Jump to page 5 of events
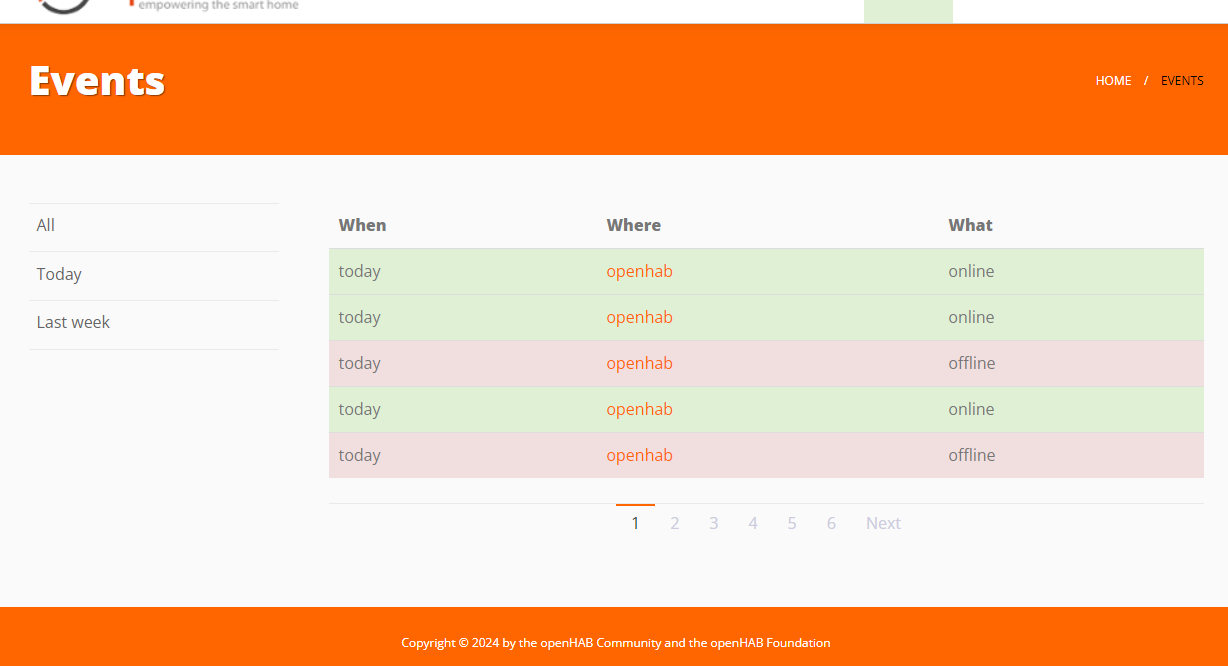This screenshot has height=666, width=1228. click(x=792, y=523)
